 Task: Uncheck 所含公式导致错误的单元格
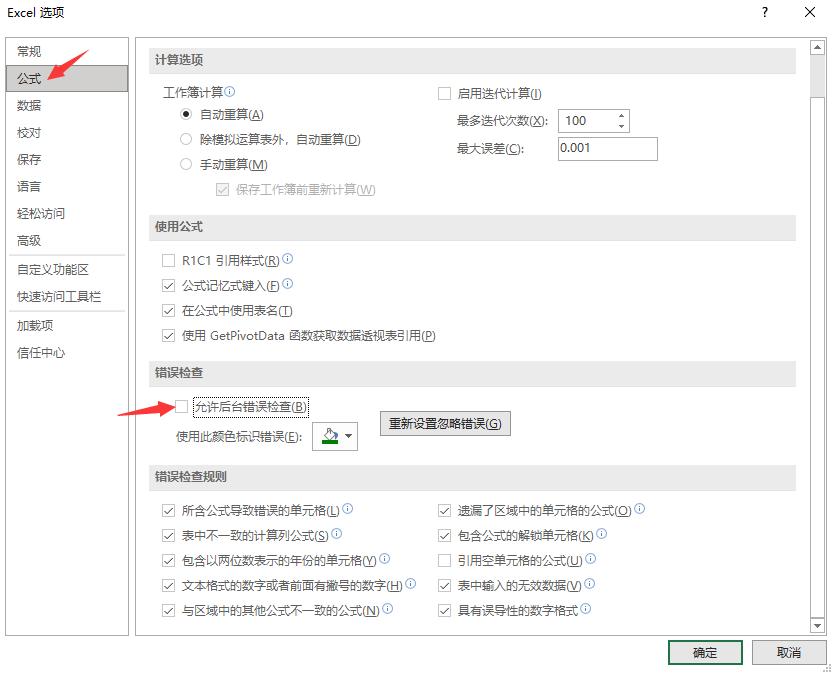coord(169,510)
